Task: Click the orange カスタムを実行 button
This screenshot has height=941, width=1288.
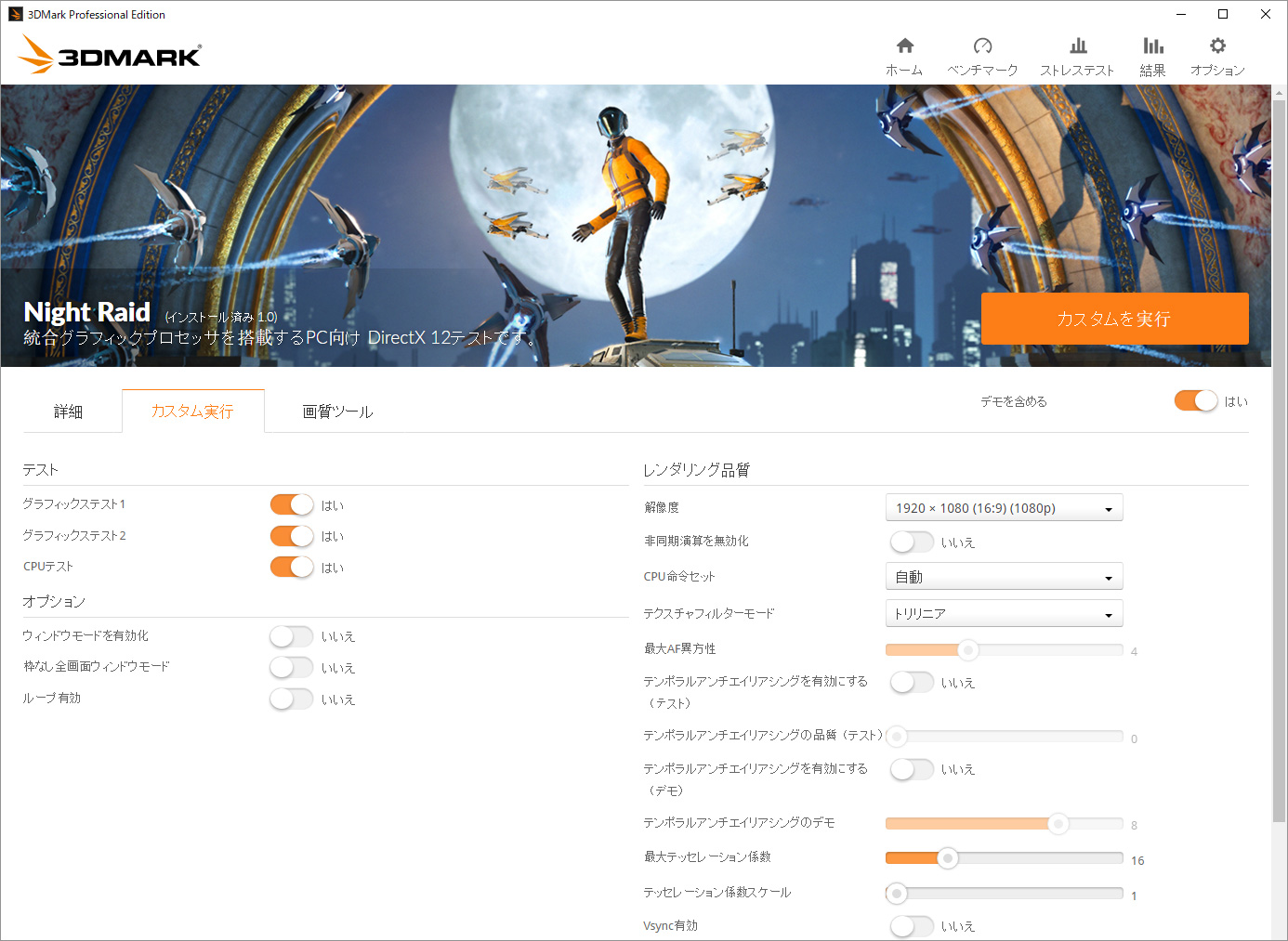Action: pyautogui.click(x=1114, y=319)
